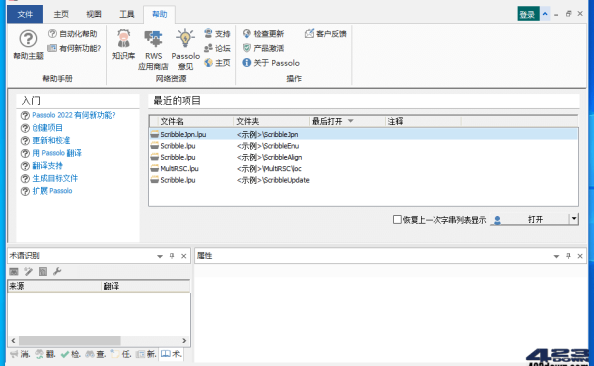Open 属性 panel options dropdown
Viewport: 594px width, 366px height.
tap(556, 257)
